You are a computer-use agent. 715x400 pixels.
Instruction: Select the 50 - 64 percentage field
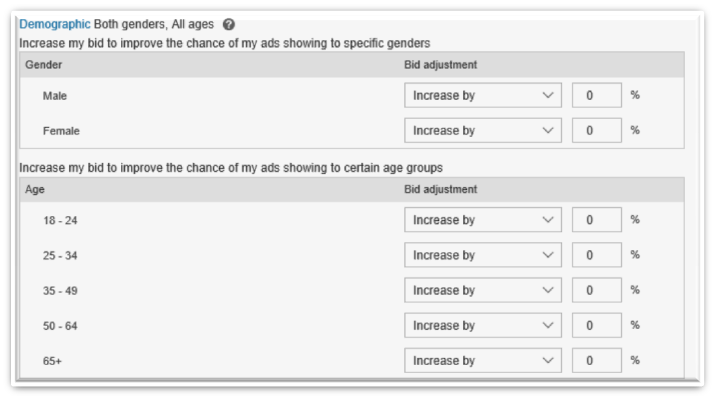[x=596, y=325]
